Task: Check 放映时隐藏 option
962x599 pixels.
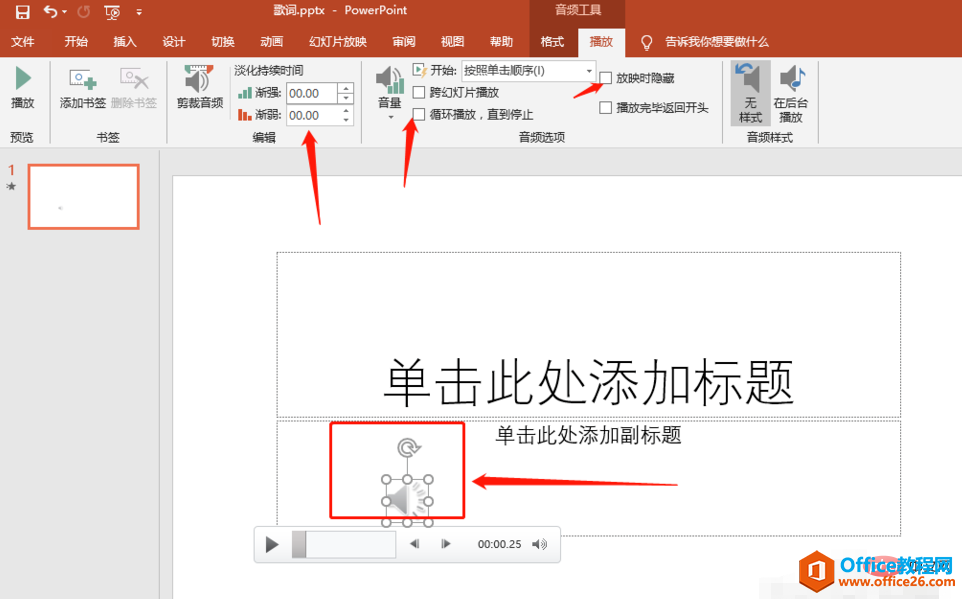Action: click(606, 78)
